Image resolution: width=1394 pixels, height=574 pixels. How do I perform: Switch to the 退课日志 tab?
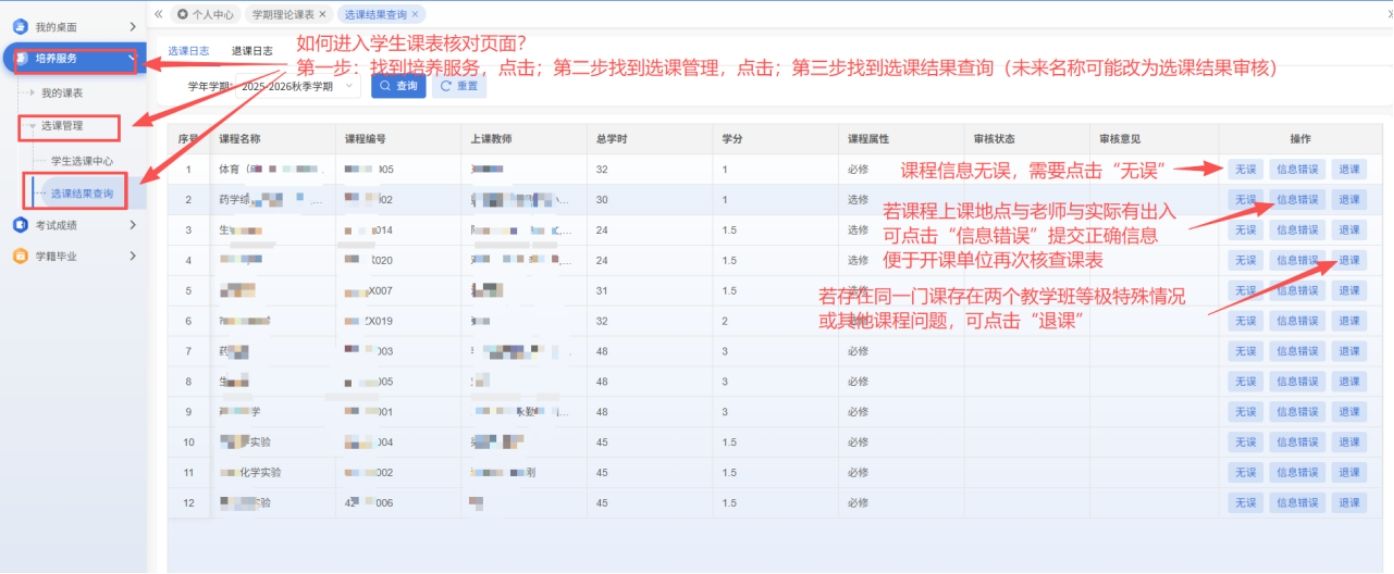(252, 51)
